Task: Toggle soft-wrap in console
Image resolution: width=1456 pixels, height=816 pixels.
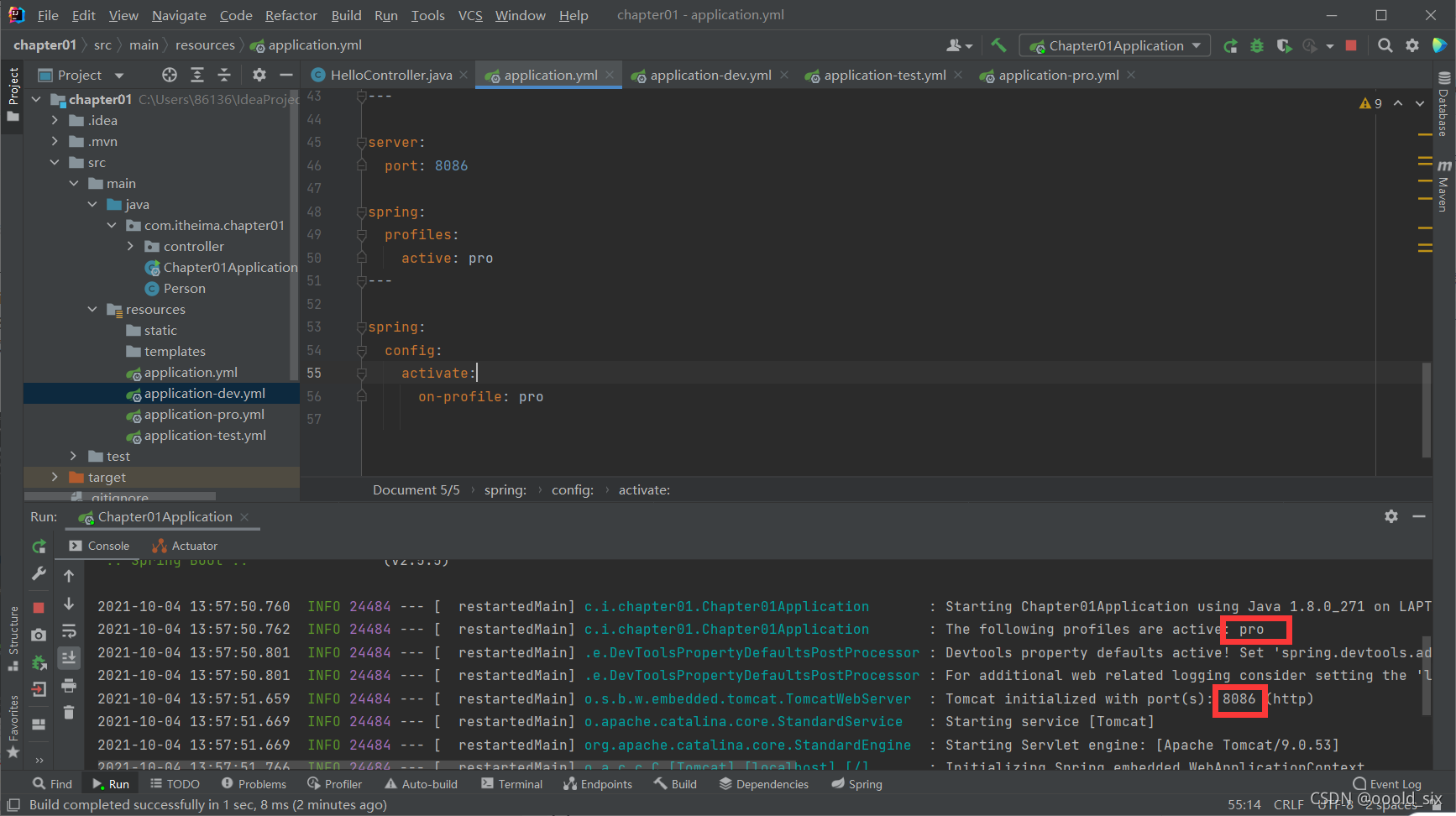Action: 69,630
